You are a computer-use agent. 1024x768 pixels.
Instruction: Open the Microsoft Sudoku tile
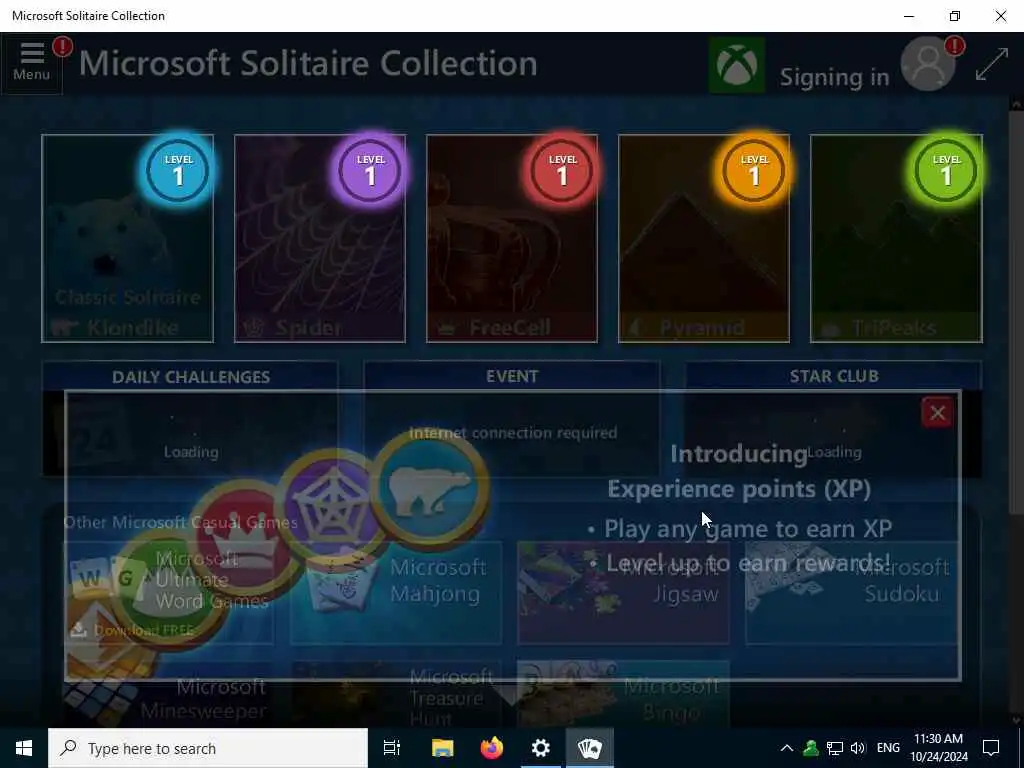[x=851, y=592]
